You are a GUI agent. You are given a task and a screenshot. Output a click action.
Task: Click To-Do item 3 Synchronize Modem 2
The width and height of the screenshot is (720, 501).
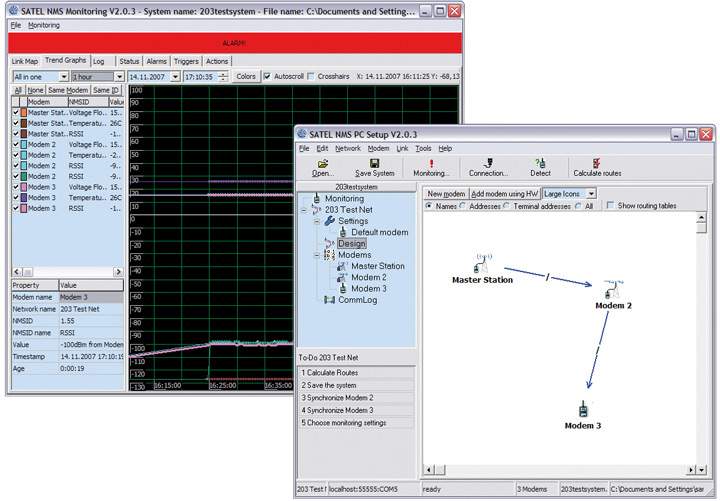(356, 398)
